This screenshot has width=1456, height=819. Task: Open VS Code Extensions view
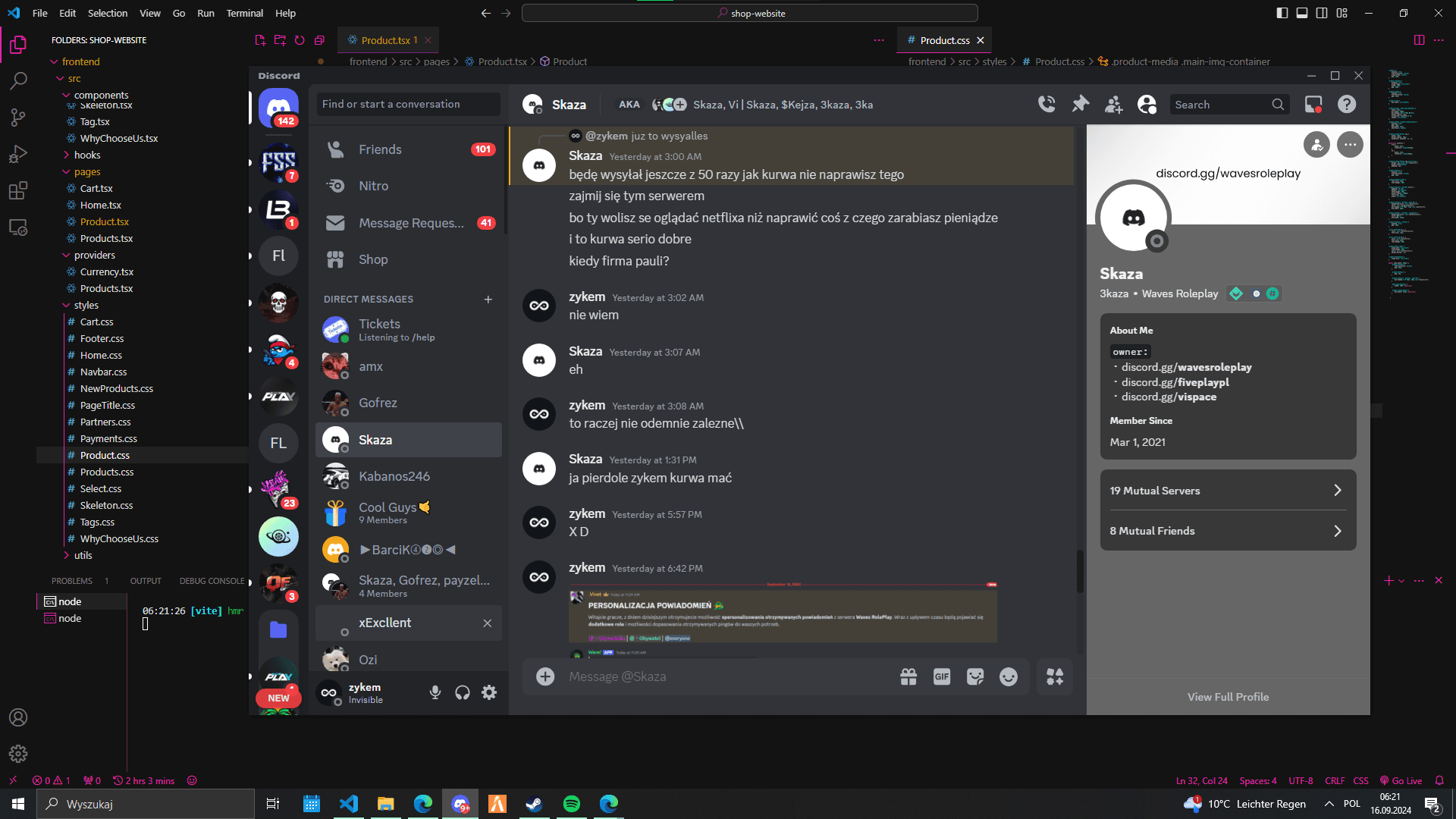tap(18, 190)
